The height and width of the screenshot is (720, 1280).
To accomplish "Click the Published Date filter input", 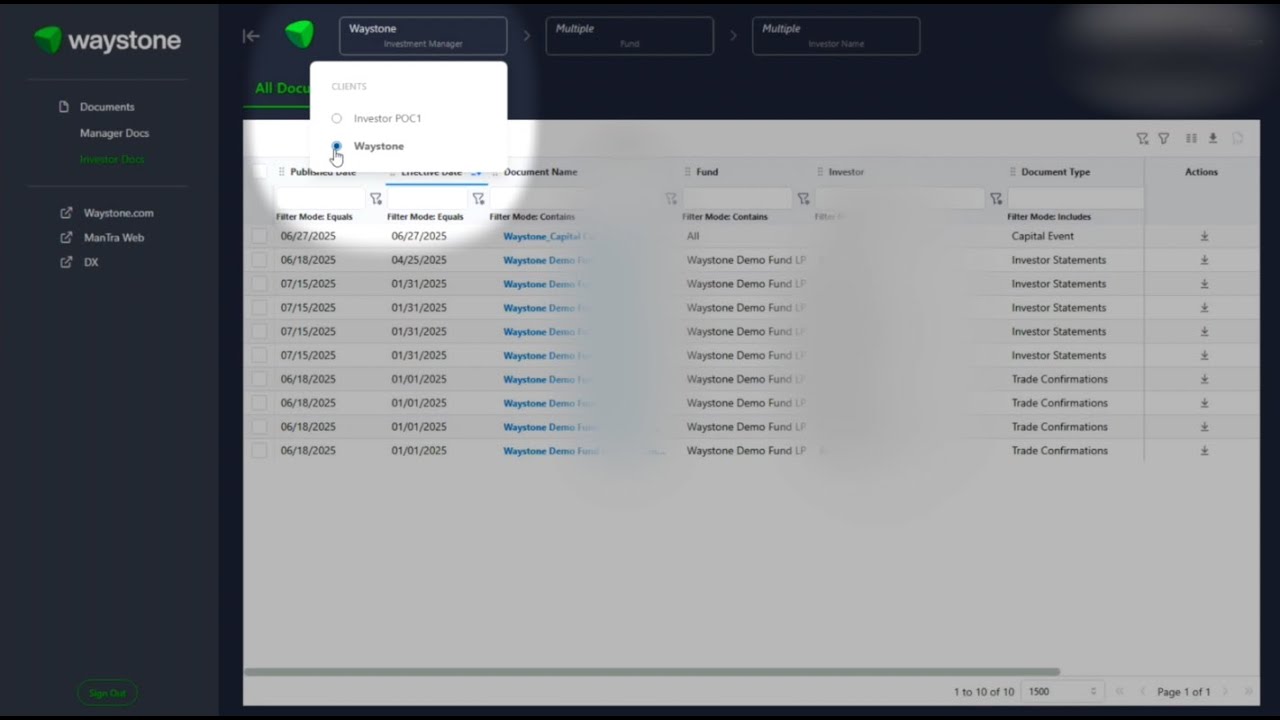I will [320, 199].
